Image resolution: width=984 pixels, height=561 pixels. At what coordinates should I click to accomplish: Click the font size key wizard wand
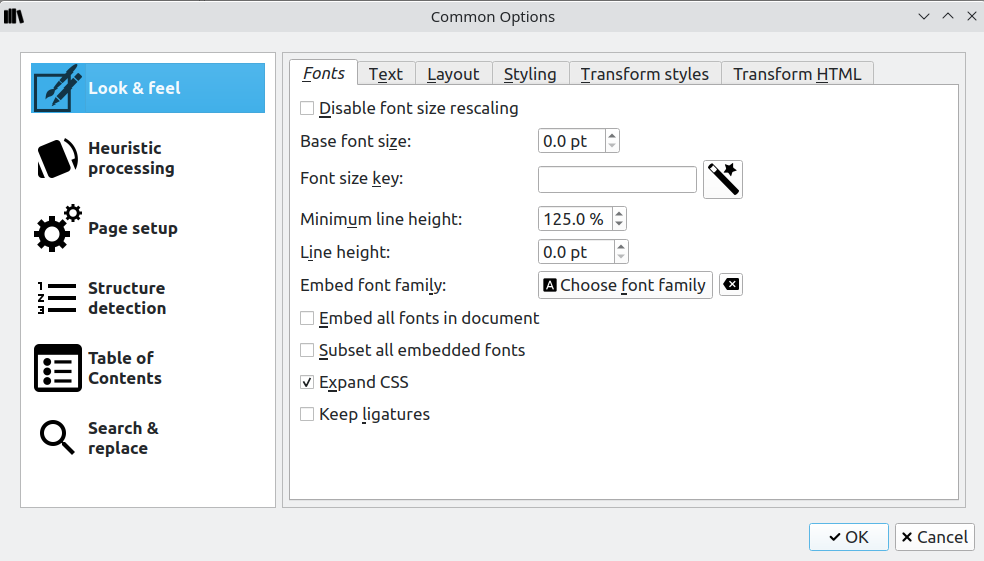pos(723,180)
